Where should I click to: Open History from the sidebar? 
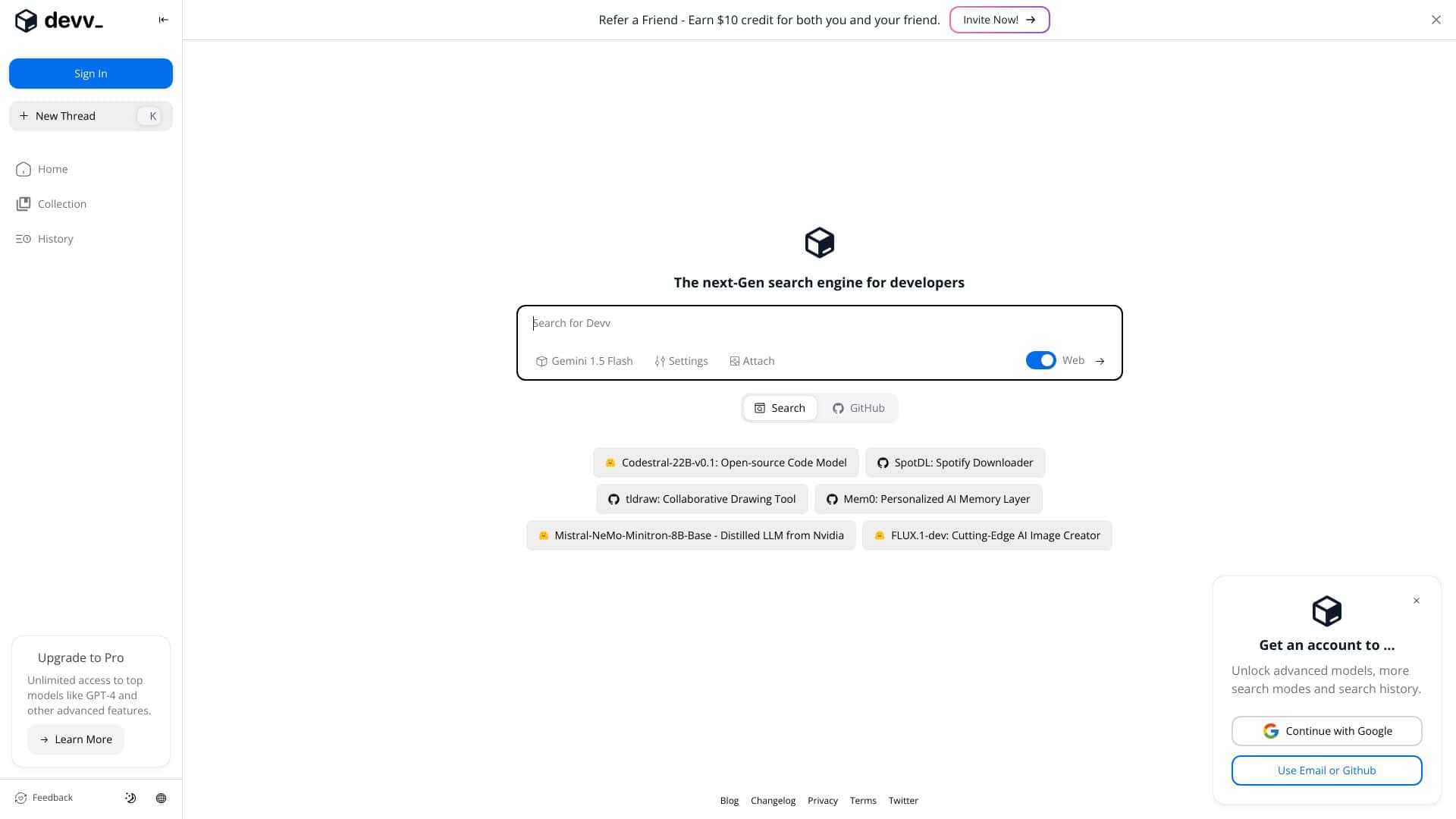pos(54,238)
